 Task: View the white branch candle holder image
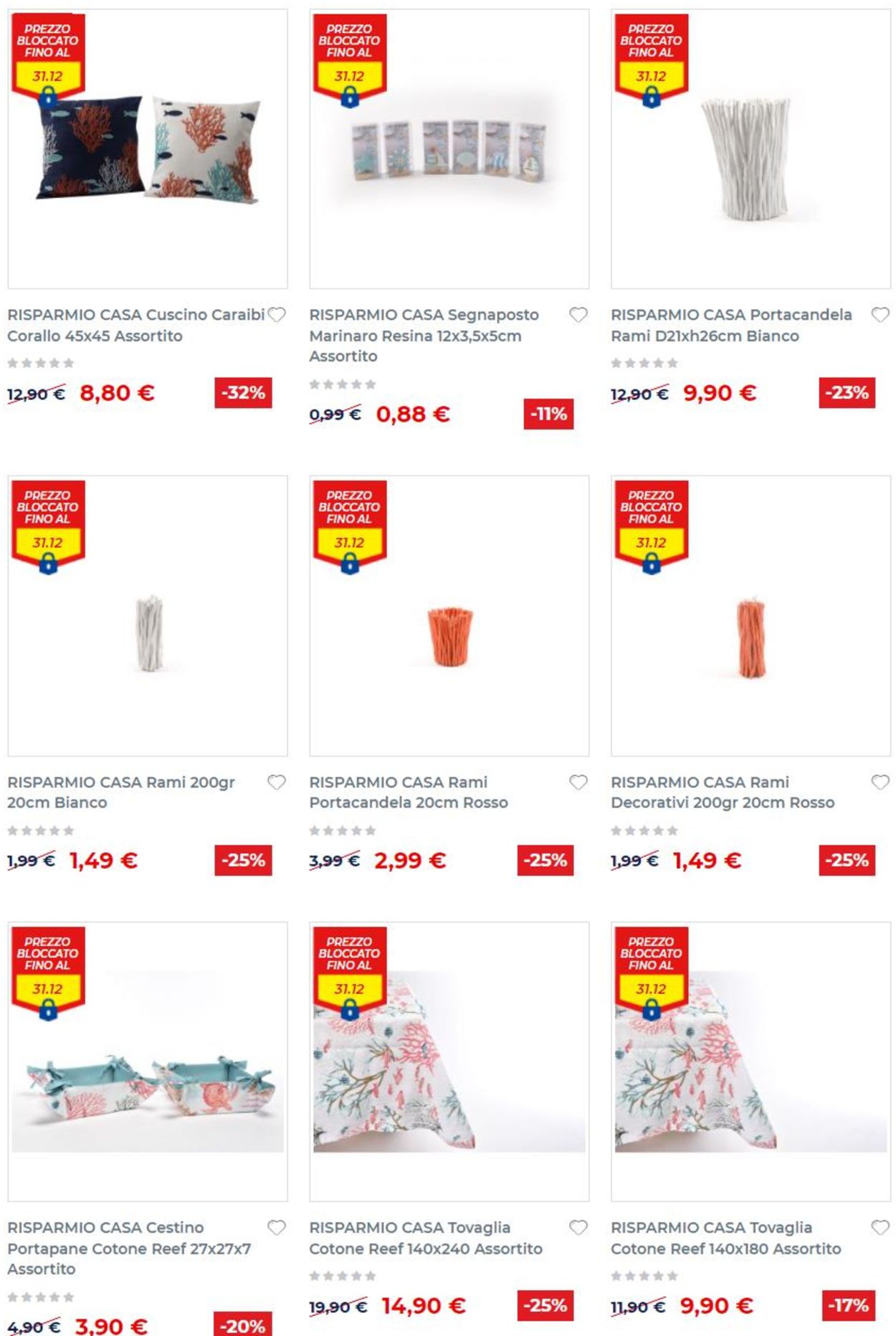pos(750,149)
